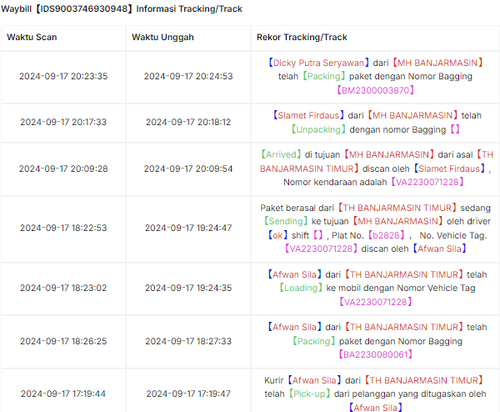Select the green Unpacking status text
This screenshot has height=412, width=500.
tap(318, 130)
